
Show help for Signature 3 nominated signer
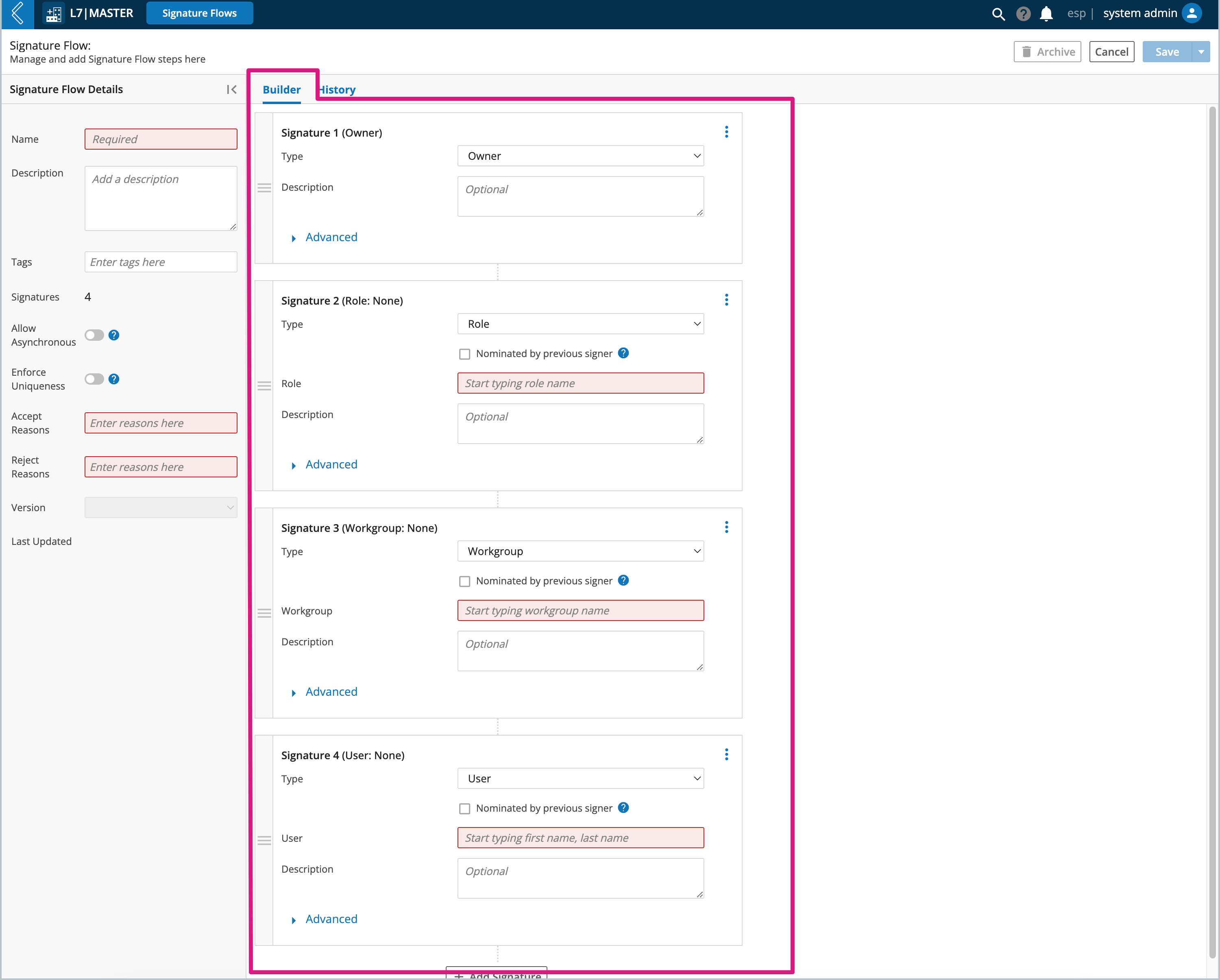[623, 581]
